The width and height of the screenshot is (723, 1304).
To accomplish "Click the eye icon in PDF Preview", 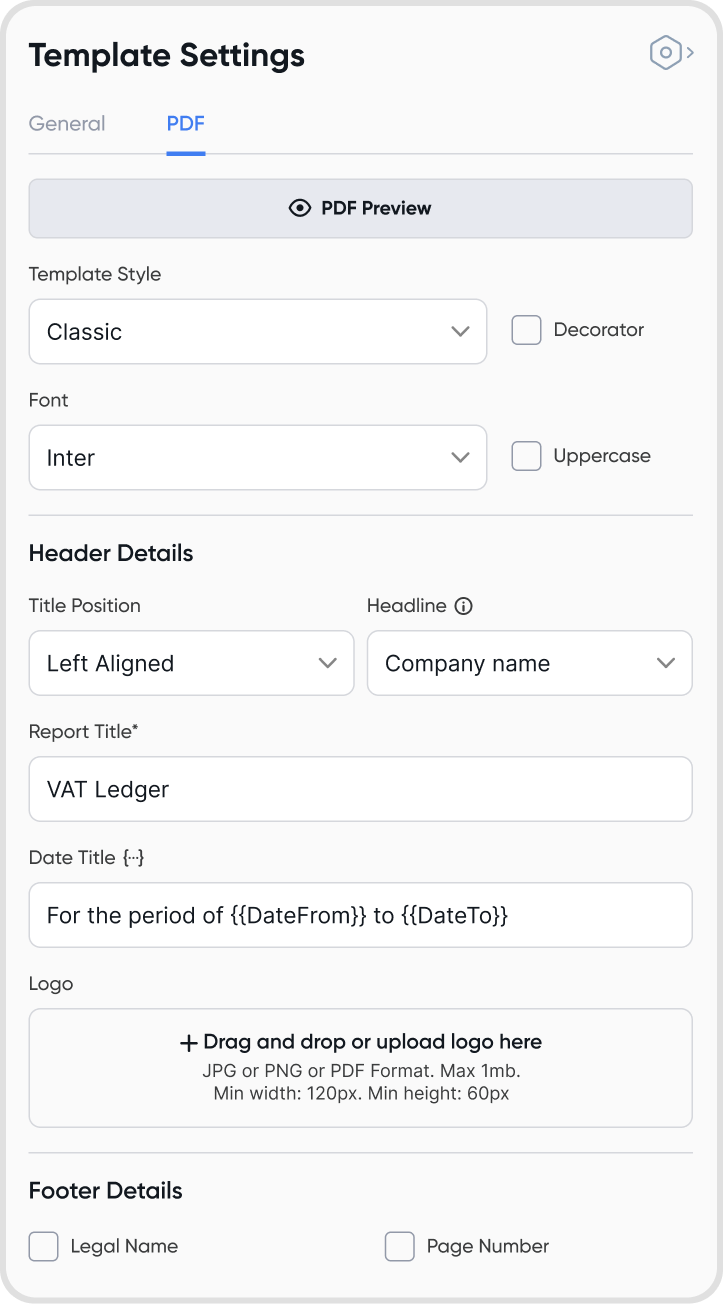I will click(x=299, y=208).
